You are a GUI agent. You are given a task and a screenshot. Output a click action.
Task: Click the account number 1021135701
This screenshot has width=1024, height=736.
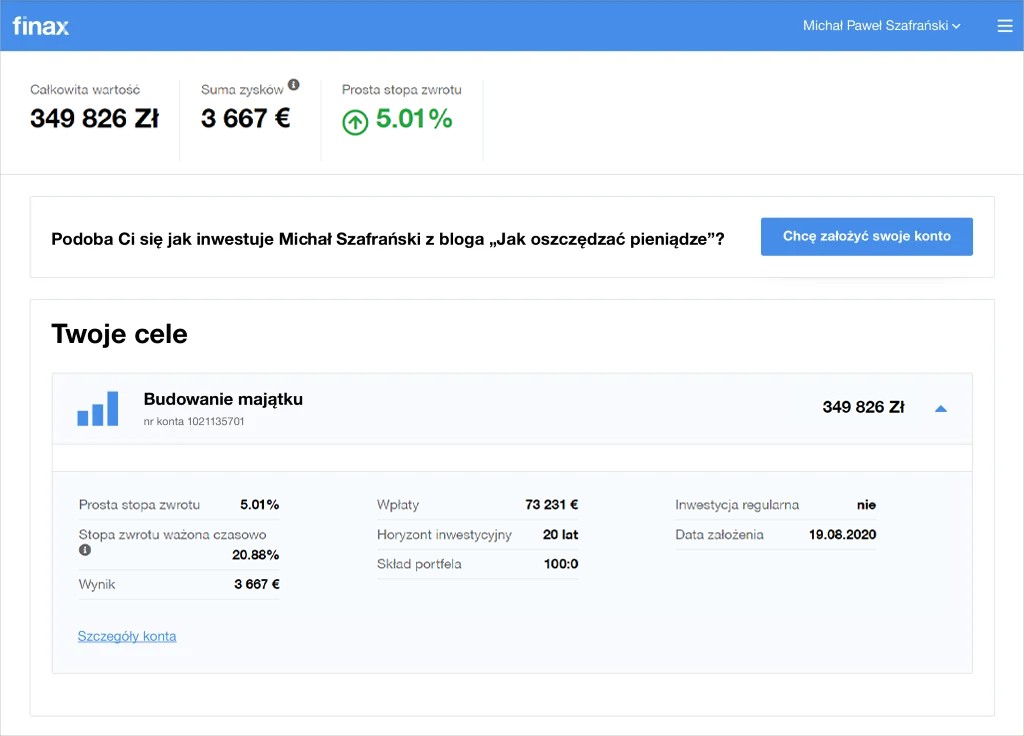[x=194, y=422]
